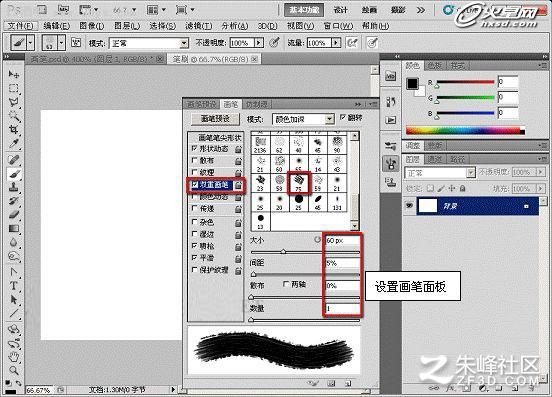The height and width of the screenshot is (397, 552).
Task: Select the Move tool in toolbox
Action: pyautogui.click(x=14, y=74)
